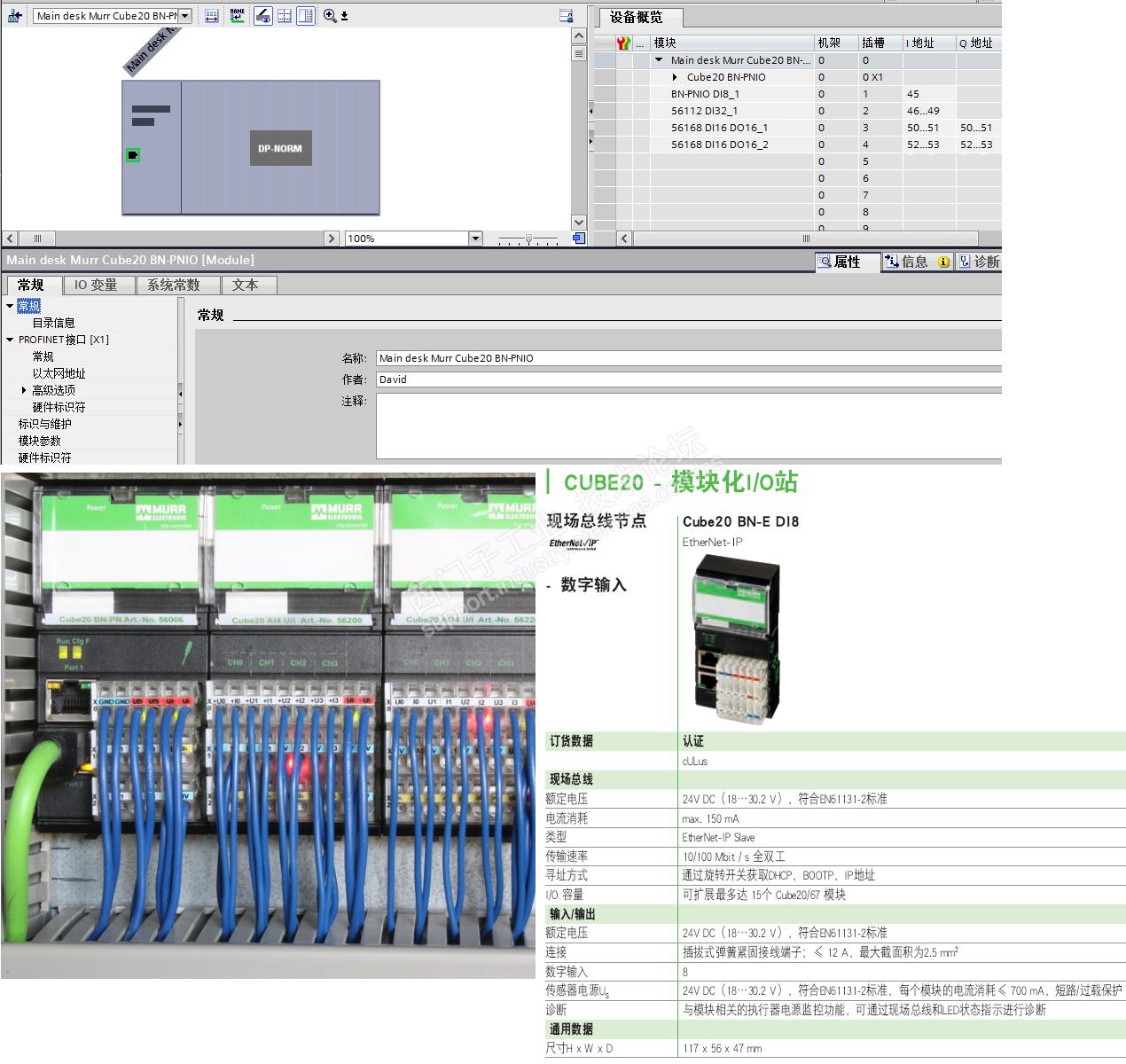Click the 名称 name input field
This screenshot has width=1126, height=1064.
point(689,358)
